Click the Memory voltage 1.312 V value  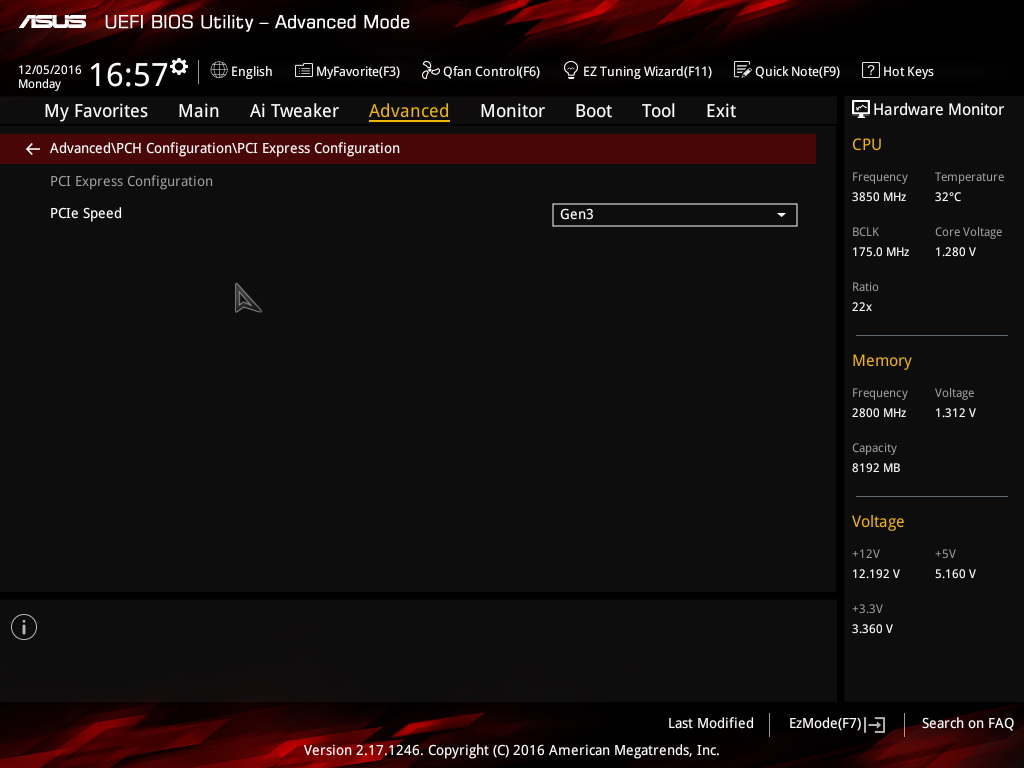[x=955, y=413]
